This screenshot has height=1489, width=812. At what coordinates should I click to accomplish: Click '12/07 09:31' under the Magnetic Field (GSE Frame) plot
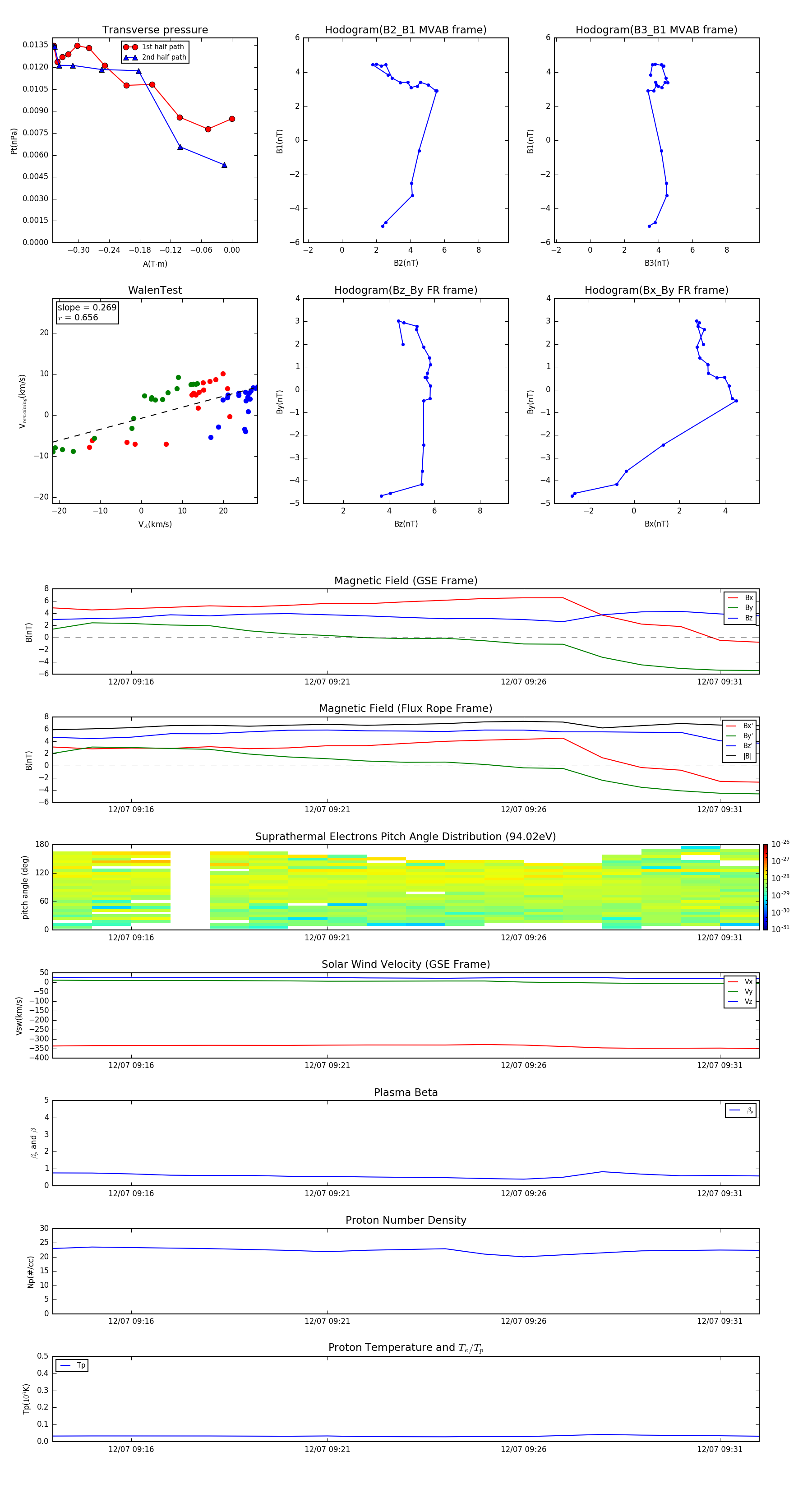[x=720, y=682]
